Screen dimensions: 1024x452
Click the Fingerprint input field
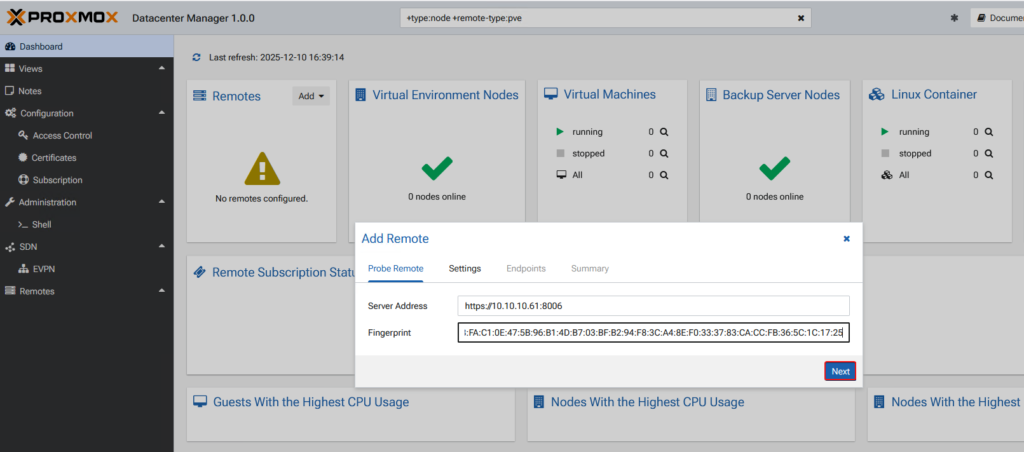pyautogui.click(x=653, y=332)
